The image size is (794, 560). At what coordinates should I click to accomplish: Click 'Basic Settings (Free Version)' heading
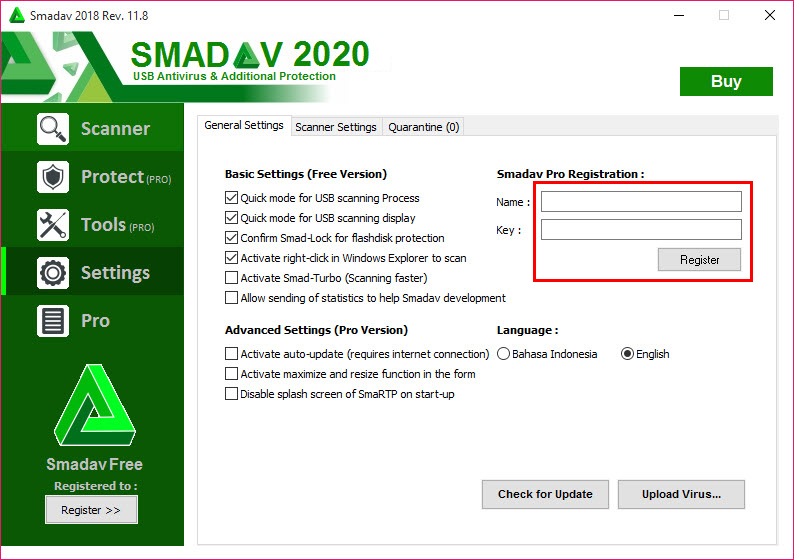pyautogui.click(x=306, y=174)
